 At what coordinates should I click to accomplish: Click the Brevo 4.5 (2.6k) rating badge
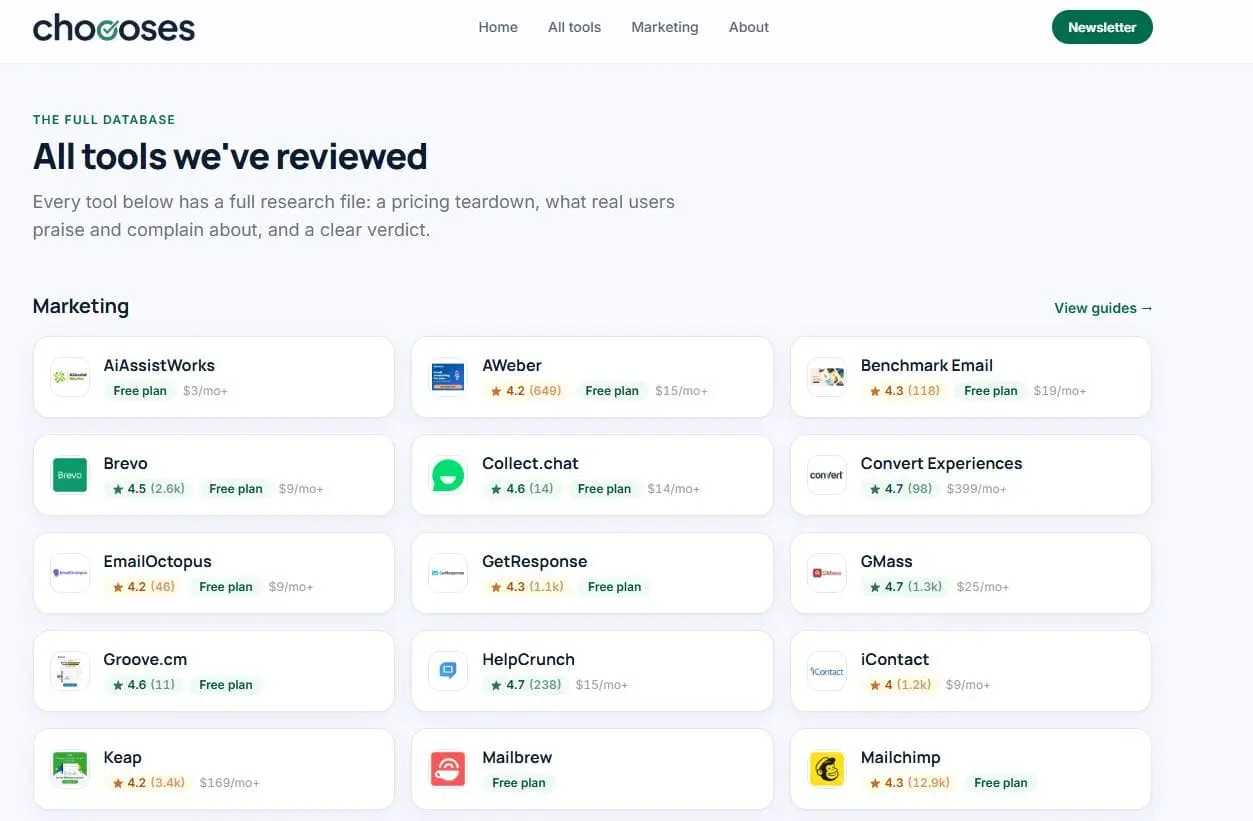[x=149, y=489]
